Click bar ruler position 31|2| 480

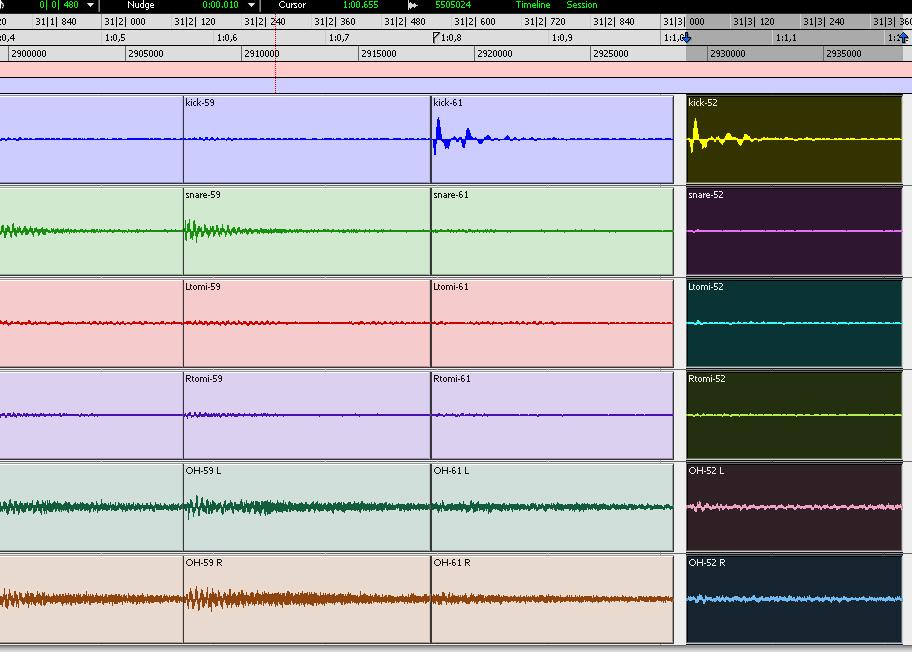404,22
